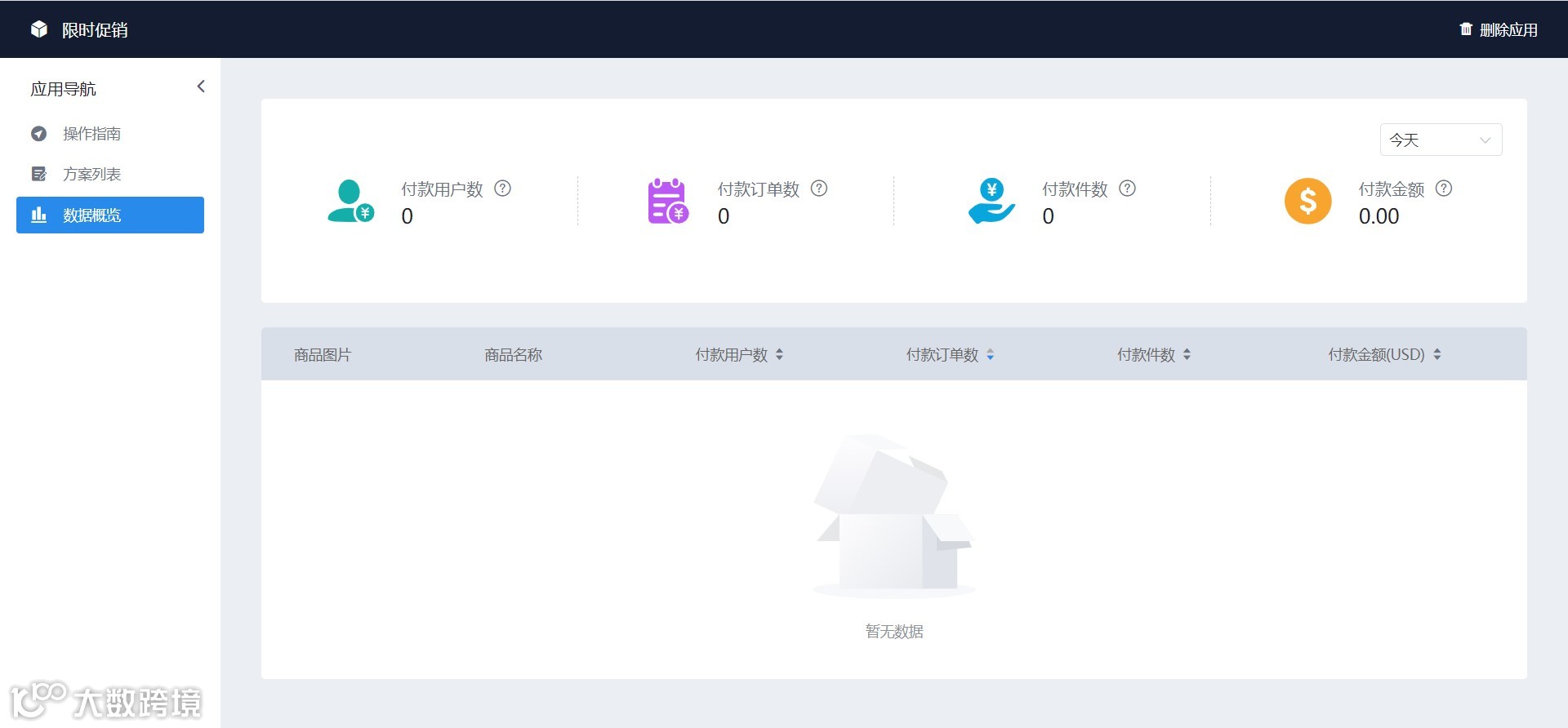Click the help icon next to 付款金额
Screen dimensions: 1568x728
click(x=1444, y=189)
